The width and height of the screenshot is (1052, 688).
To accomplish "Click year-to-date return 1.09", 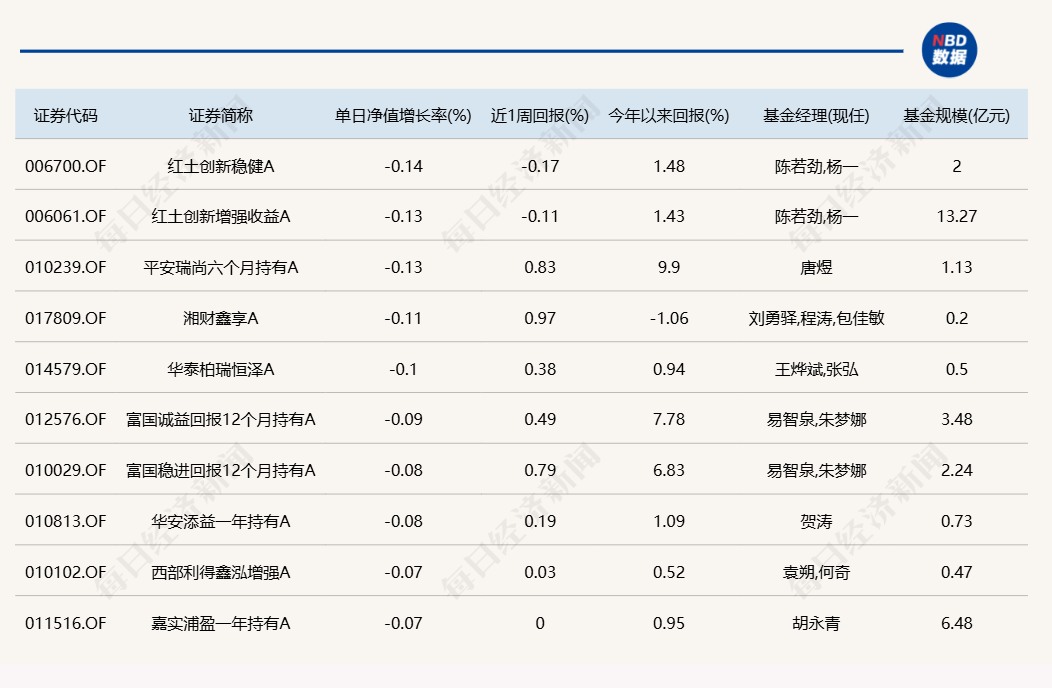I will tap(669, 522).
